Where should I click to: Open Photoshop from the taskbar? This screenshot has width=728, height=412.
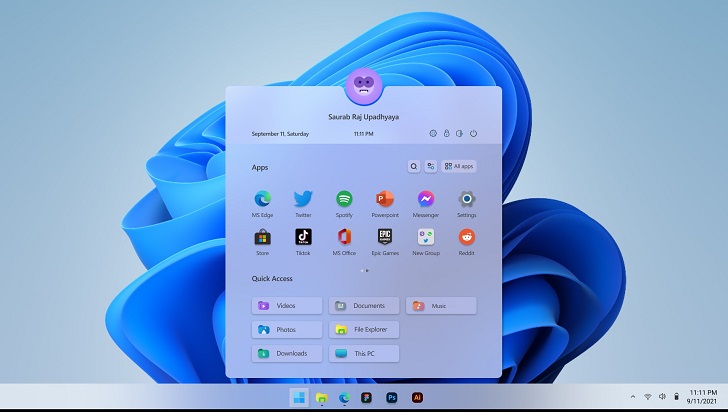point(392,398)
